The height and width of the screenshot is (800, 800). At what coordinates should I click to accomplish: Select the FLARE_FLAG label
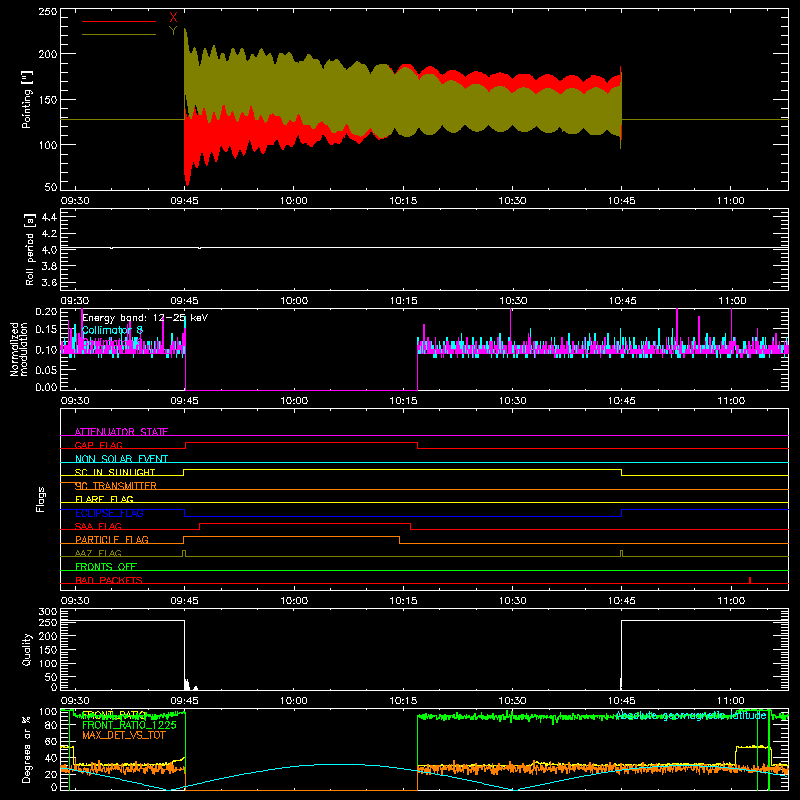point(104,499)
